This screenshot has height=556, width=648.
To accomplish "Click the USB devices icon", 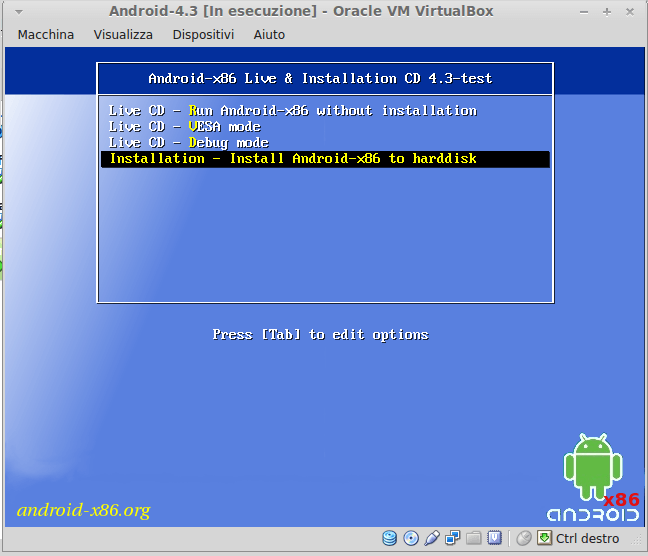I will 432,538.
